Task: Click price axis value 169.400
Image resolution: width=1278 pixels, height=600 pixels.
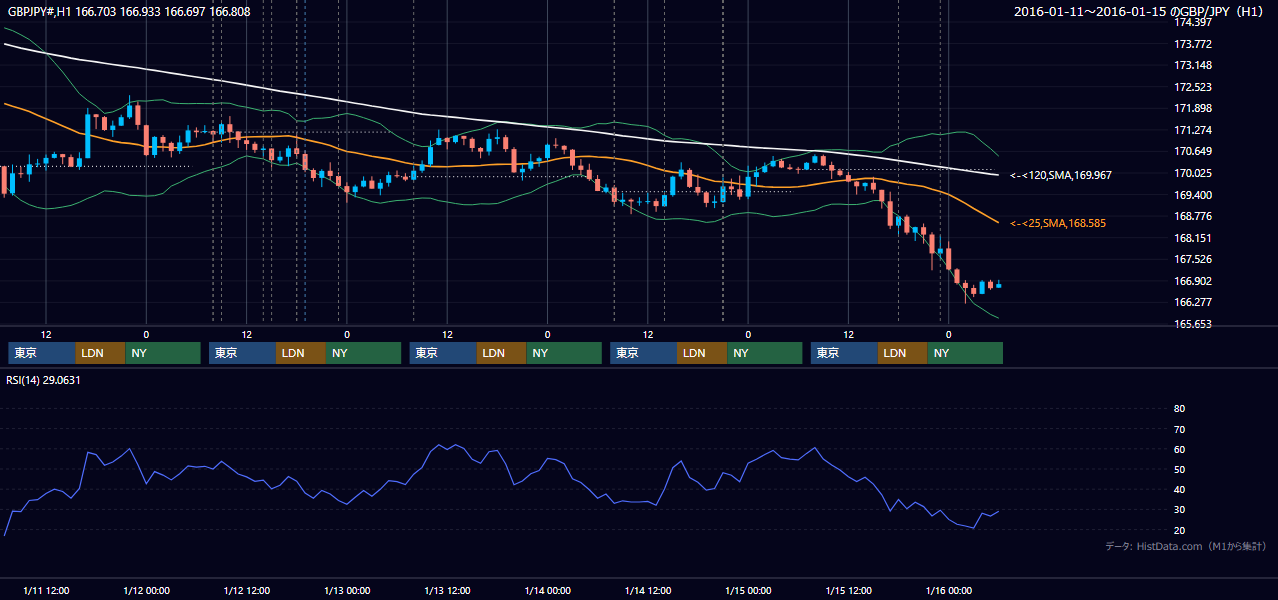Action: coord(1192,195)
